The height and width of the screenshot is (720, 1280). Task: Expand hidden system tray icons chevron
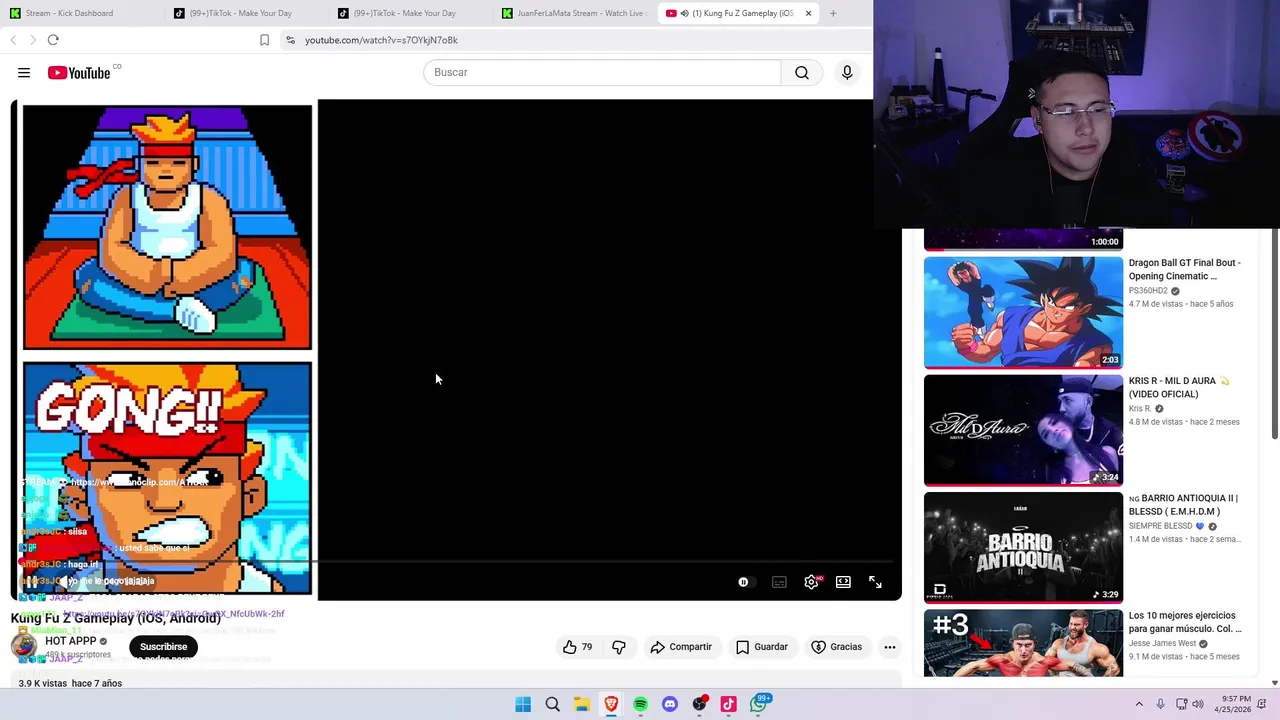click(x=1139, y=704)
